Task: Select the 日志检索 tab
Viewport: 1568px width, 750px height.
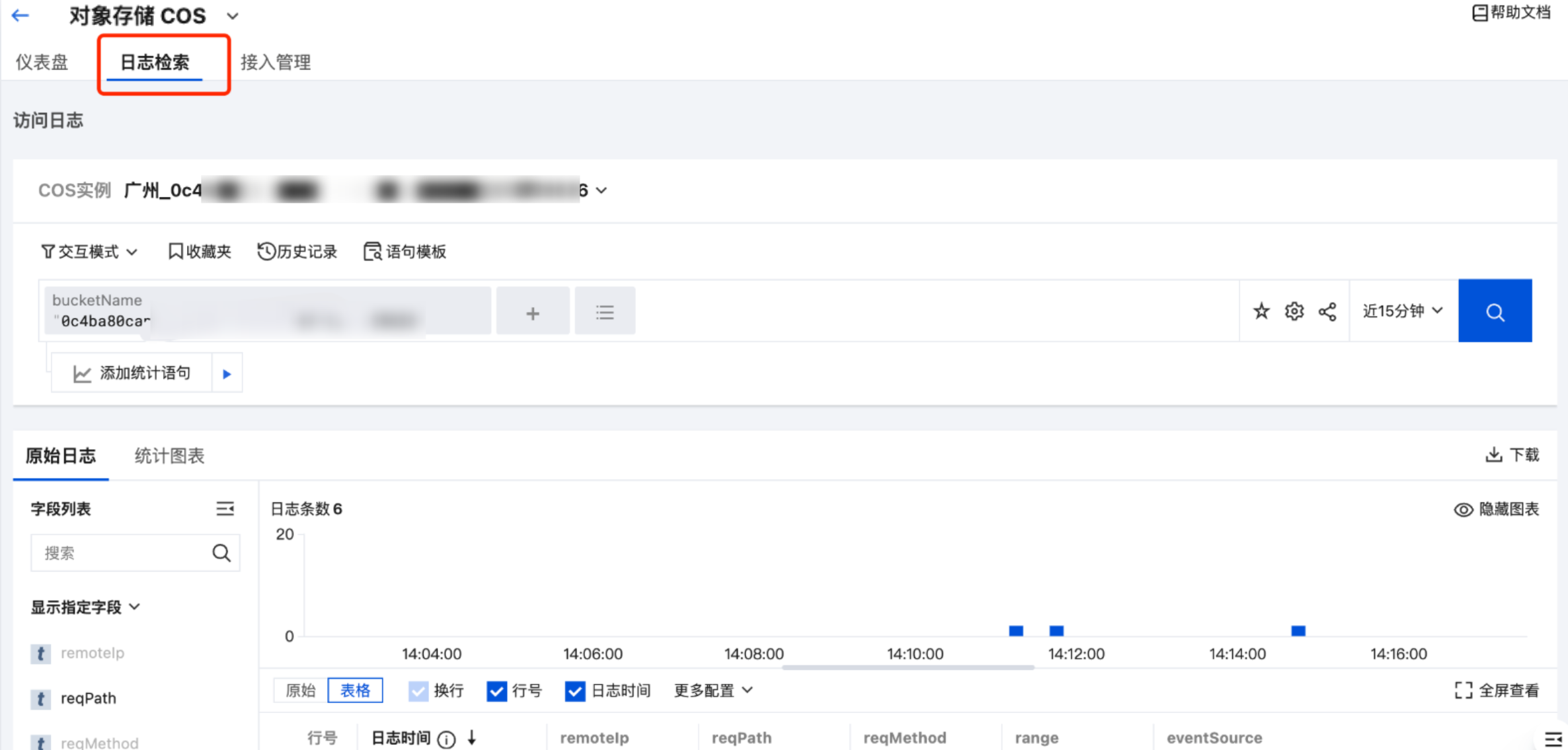Action: click(155, 62)
